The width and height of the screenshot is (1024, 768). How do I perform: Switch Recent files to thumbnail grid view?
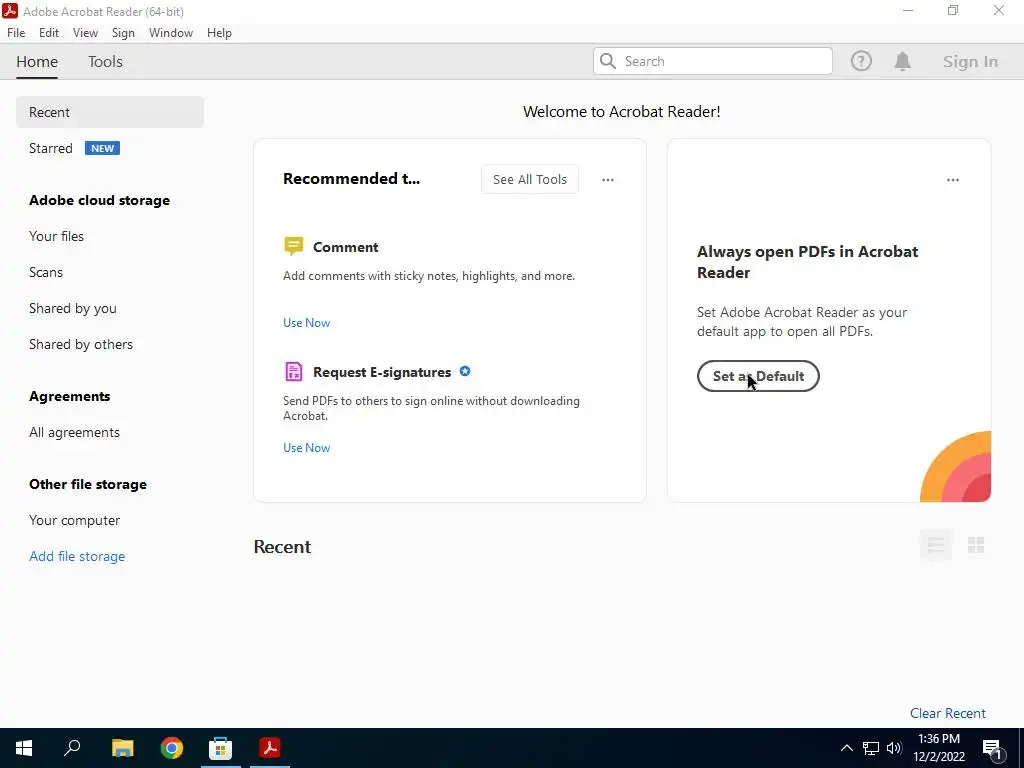[x=976, y=545]
